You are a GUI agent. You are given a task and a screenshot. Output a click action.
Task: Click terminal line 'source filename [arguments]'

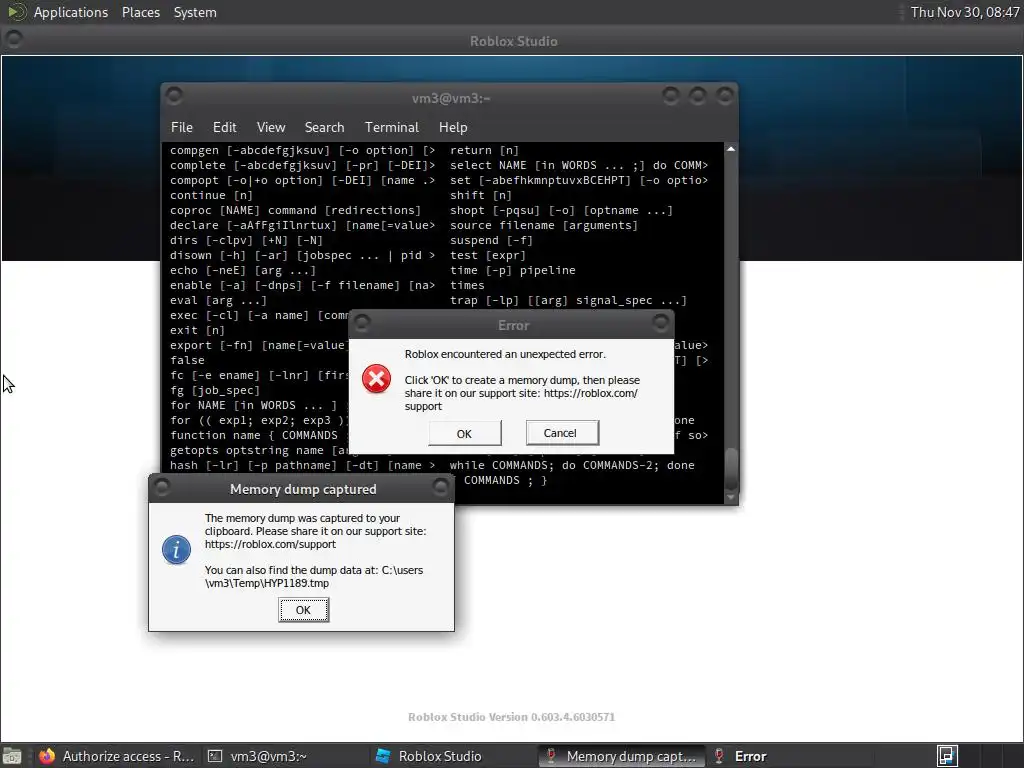[x=543, y=225]
